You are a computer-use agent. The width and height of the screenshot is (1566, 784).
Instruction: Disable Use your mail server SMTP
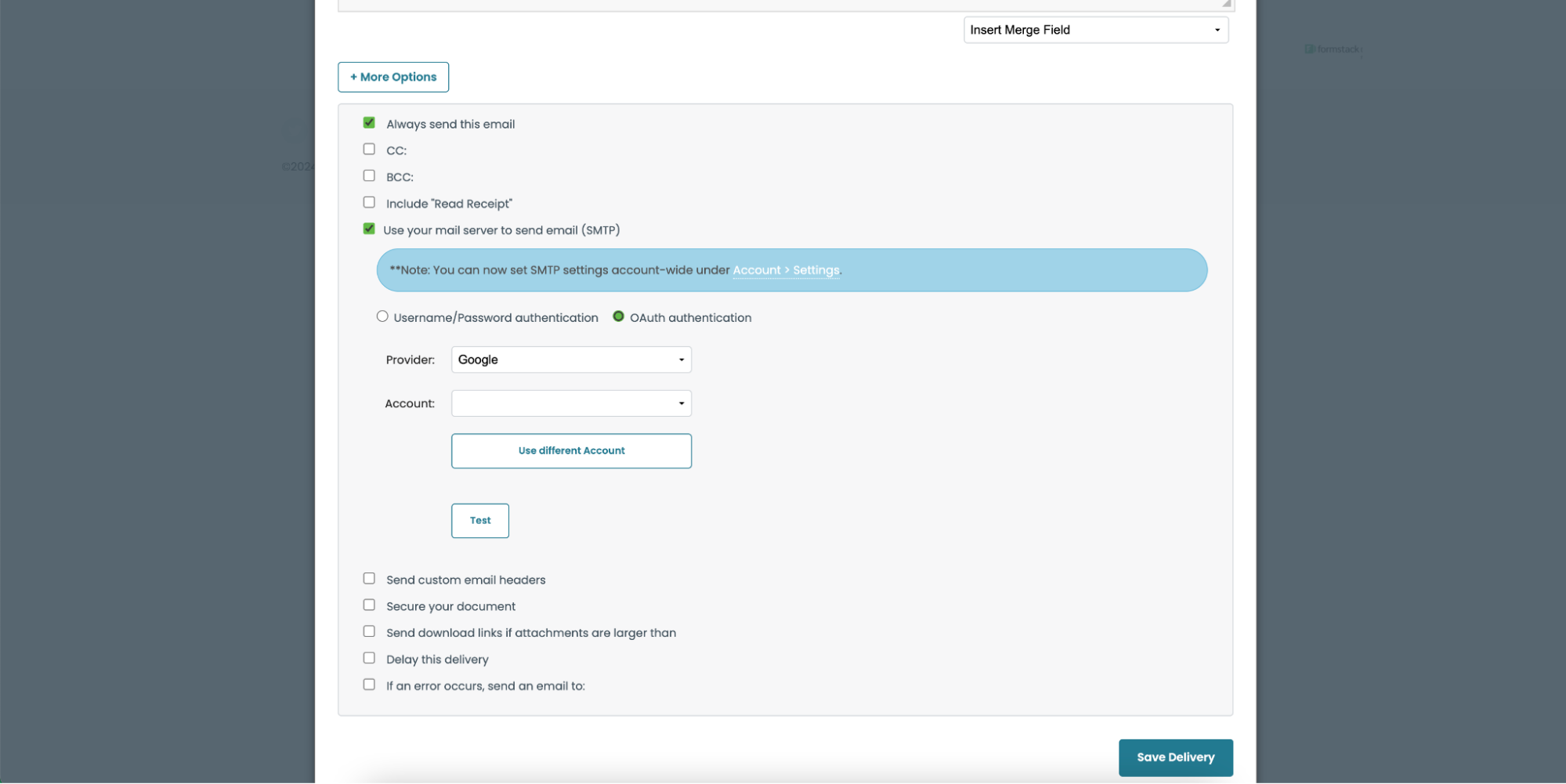pos(369,229)
